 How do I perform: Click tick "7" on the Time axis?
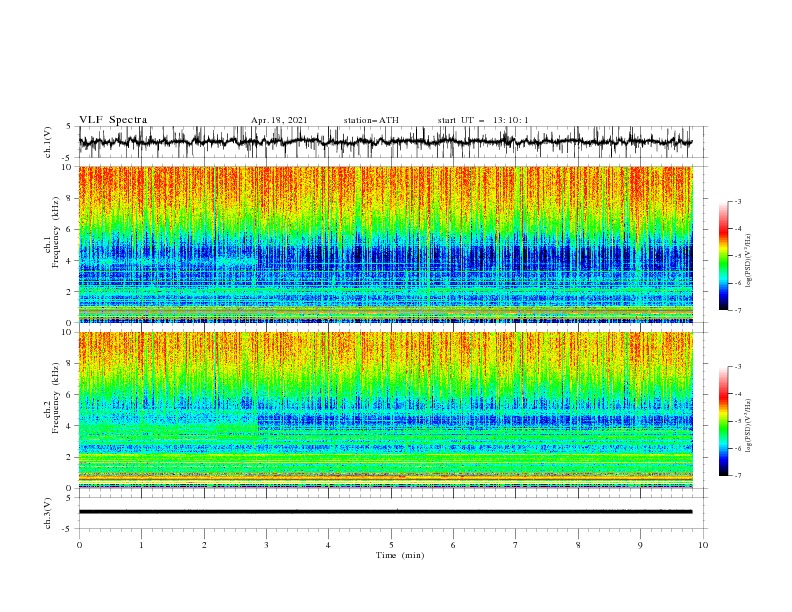click(x=516, y=545)
